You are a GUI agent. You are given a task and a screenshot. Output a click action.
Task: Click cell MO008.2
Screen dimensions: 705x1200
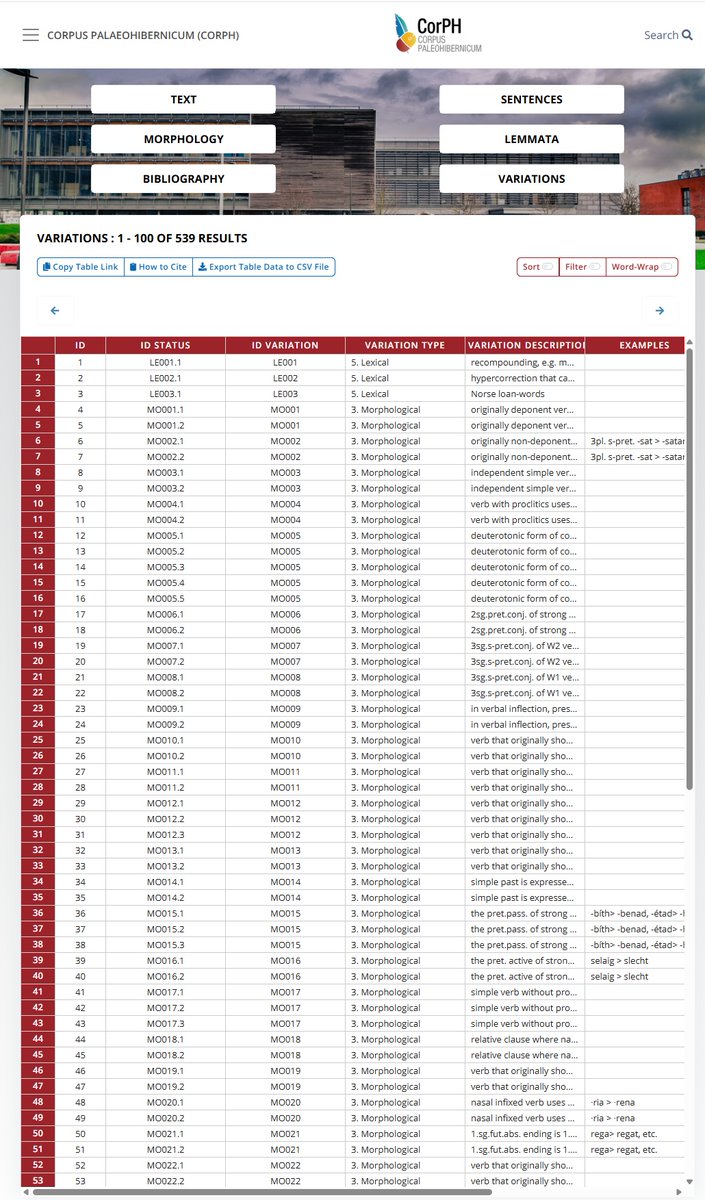point(165,693)
